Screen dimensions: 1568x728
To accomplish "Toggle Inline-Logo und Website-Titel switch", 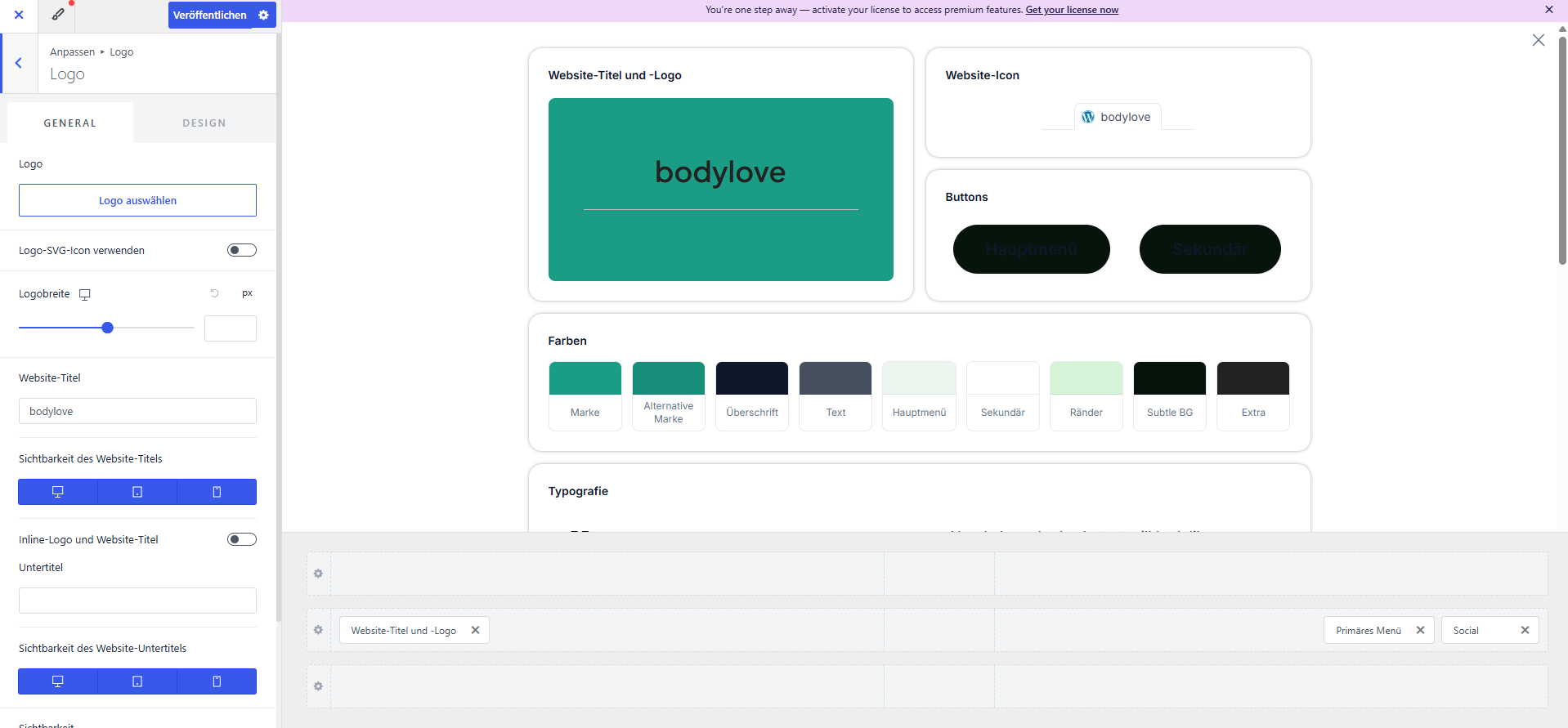I will 242,539.
